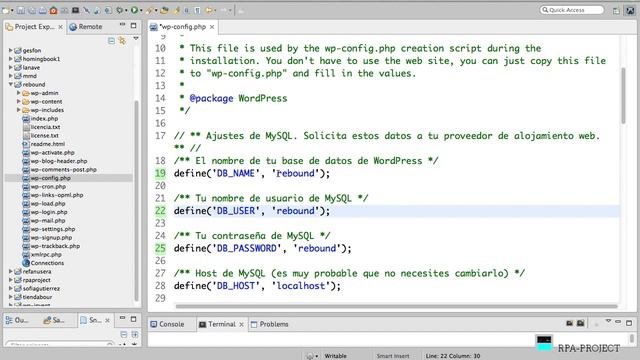Click the Save icon in the main toolbar
This screenshot has height=360, width=640.
(21, 10)
